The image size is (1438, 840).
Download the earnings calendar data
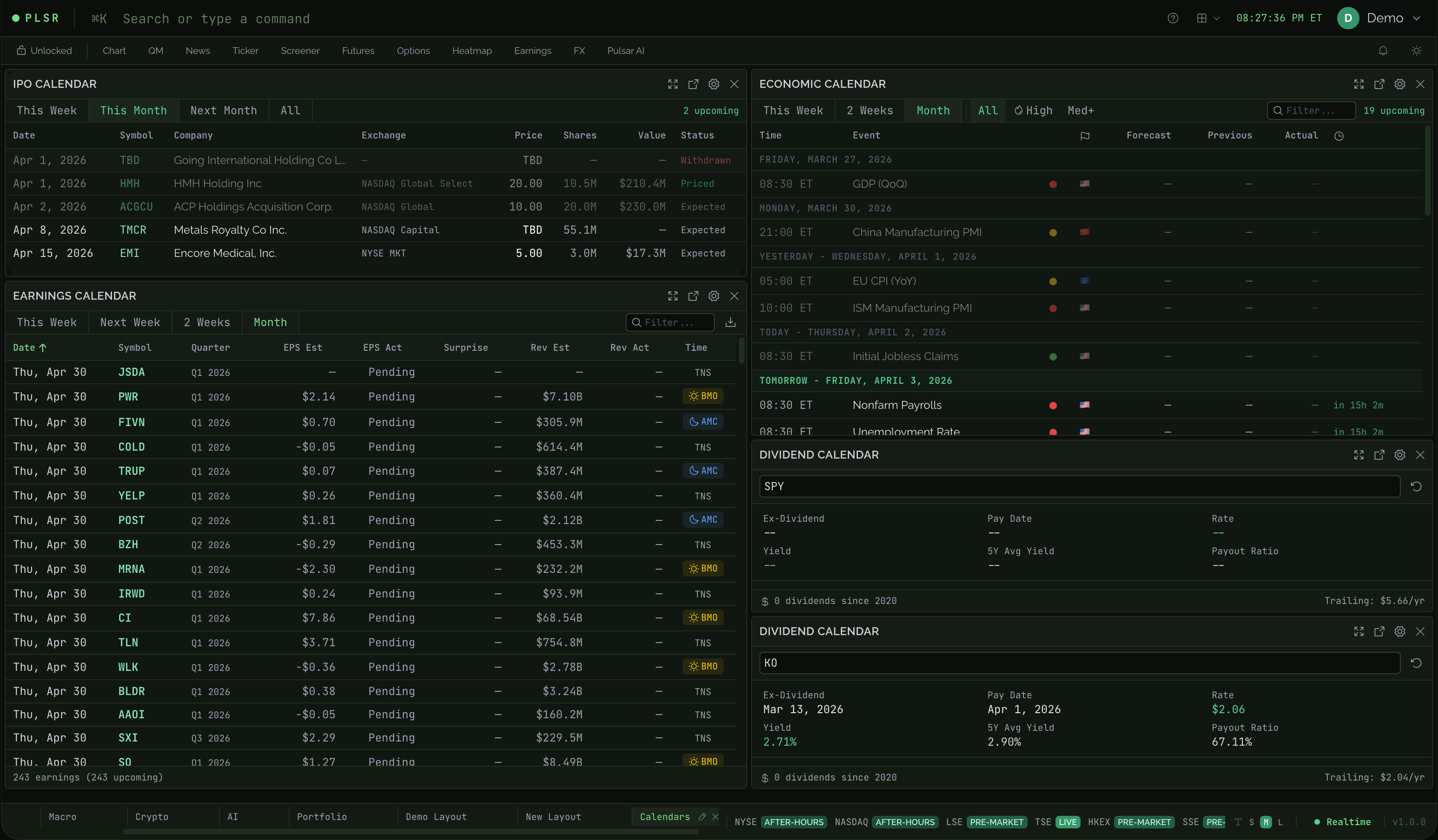pos(731,322)
